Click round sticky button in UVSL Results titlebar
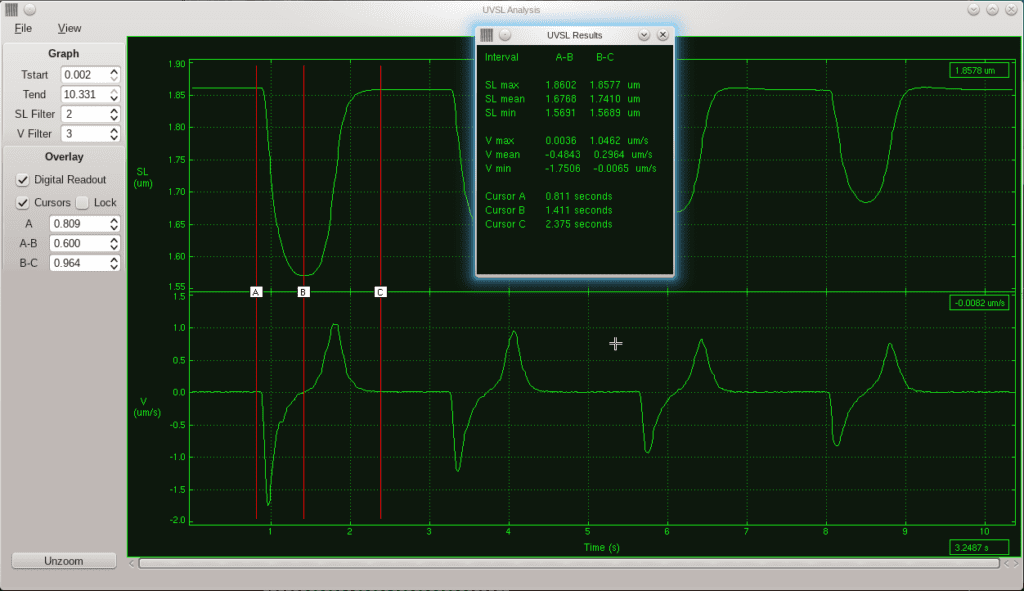This screenshot has width=1024, height=591. (505, 35)
